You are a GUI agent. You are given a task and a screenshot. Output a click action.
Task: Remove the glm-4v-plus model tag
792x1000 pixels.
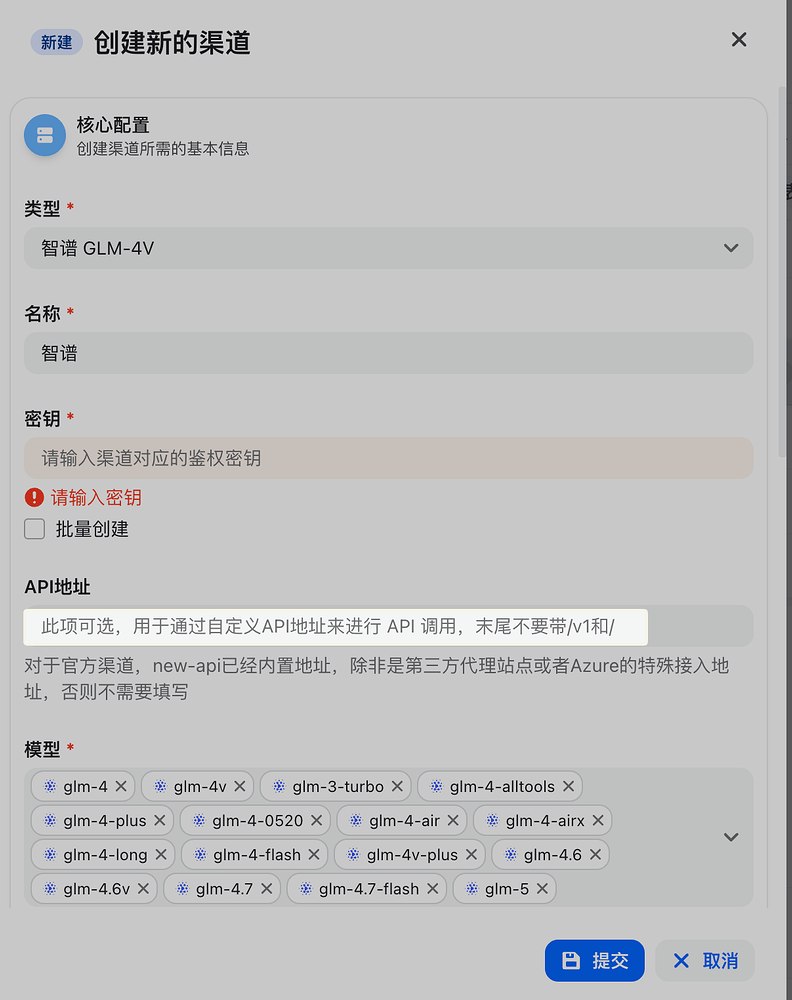471,854
